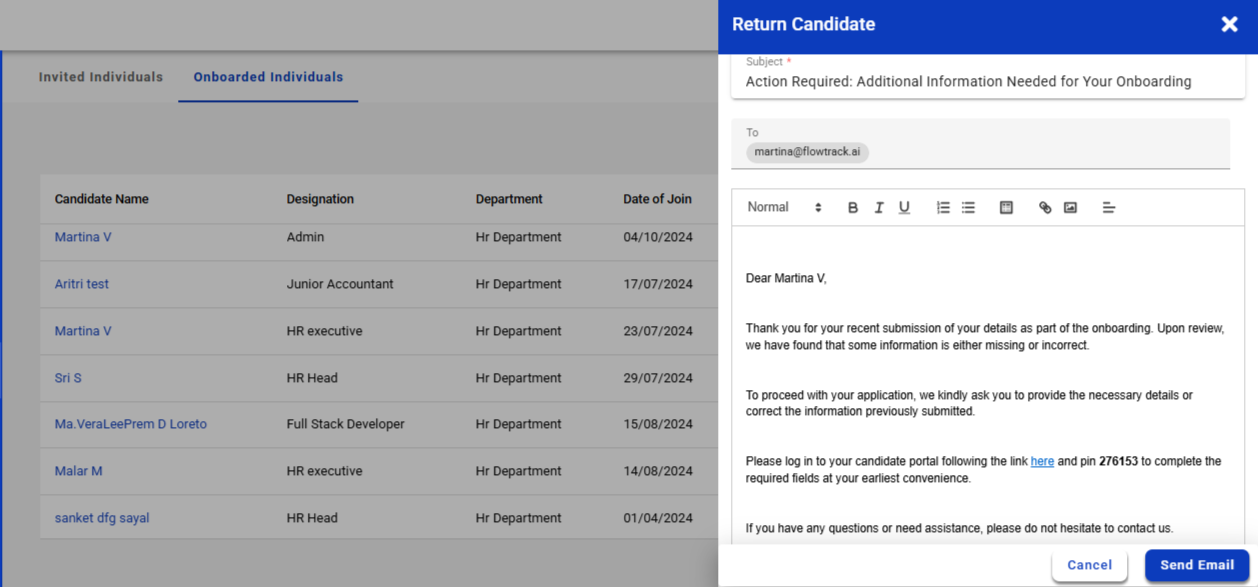Click the insert image icon
Screen dimensions: 1258x587
point(1070,208)
